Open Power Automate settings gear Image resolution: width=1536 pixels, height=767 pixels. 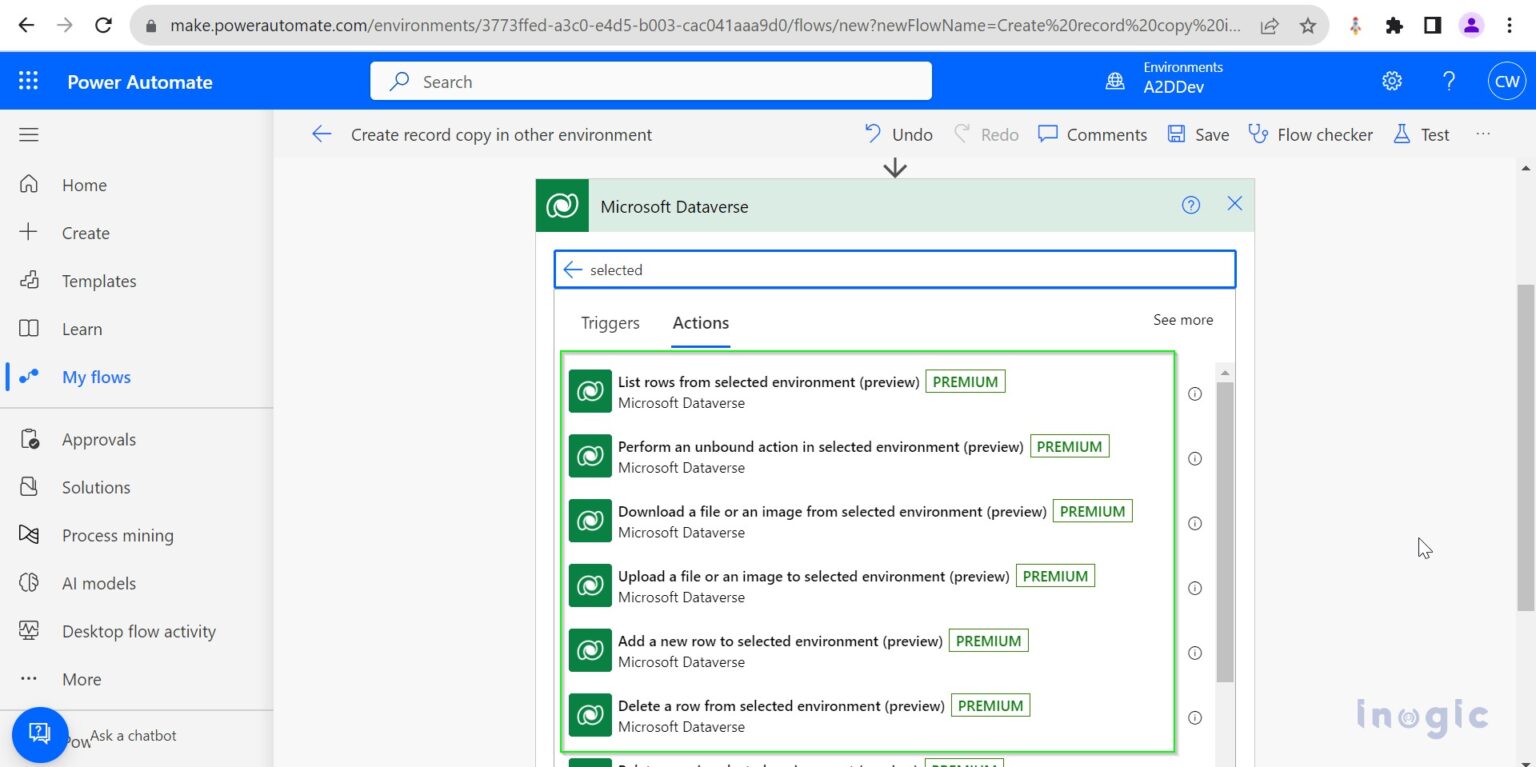[1392, 81]
